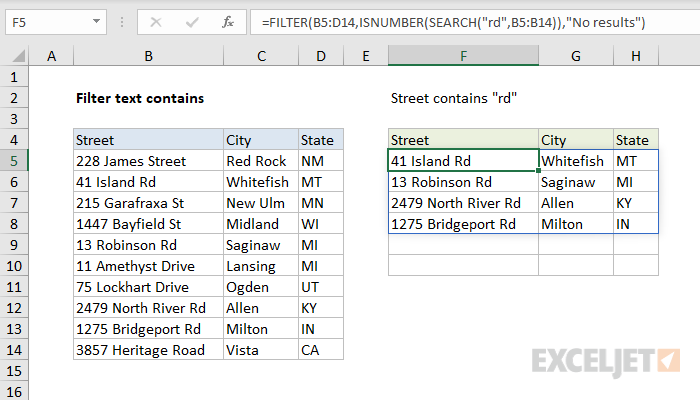The height and width of the screenshot is (400, 700).
Task: Select "2479 North River Rd" in column F
Action: pos(463,203)
